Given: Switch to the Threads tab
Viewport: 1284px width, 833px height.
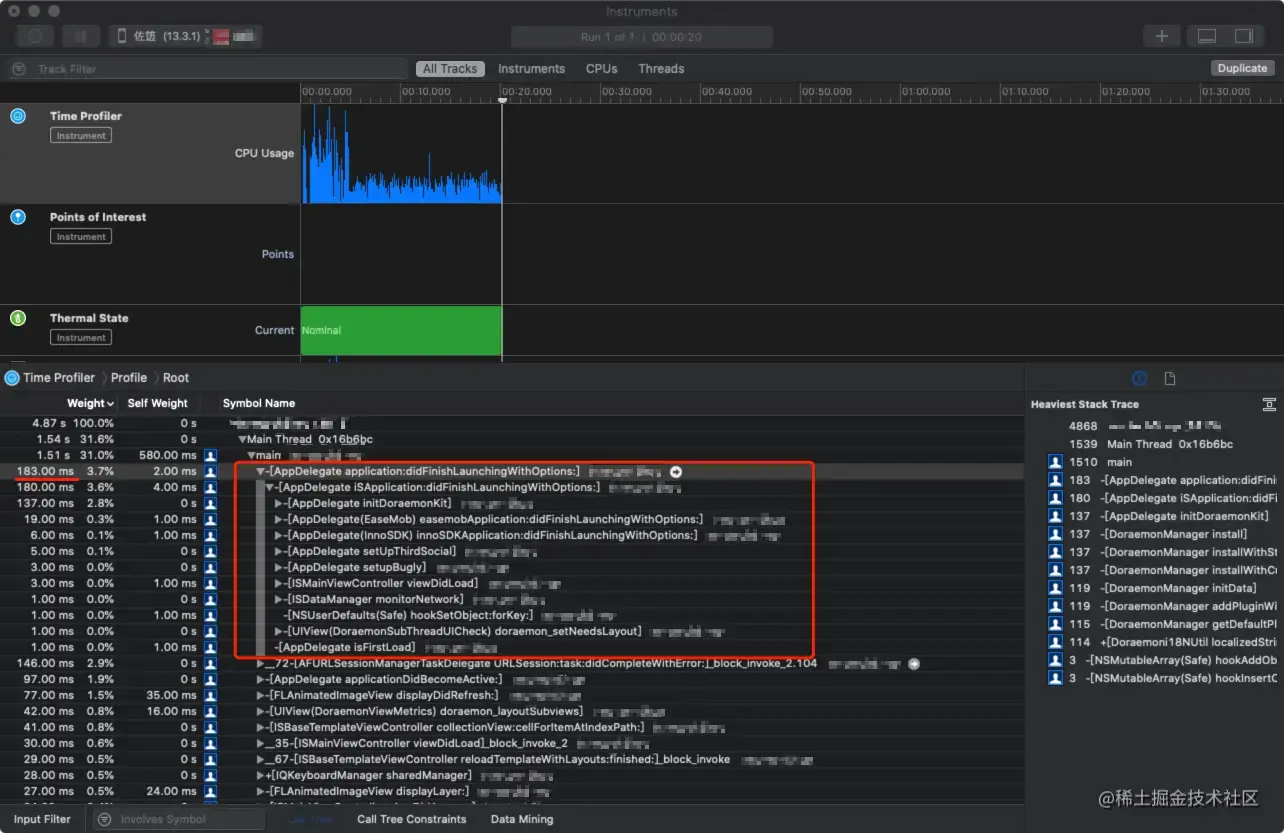Looking at the screenshot, I should tap(661, 69).
